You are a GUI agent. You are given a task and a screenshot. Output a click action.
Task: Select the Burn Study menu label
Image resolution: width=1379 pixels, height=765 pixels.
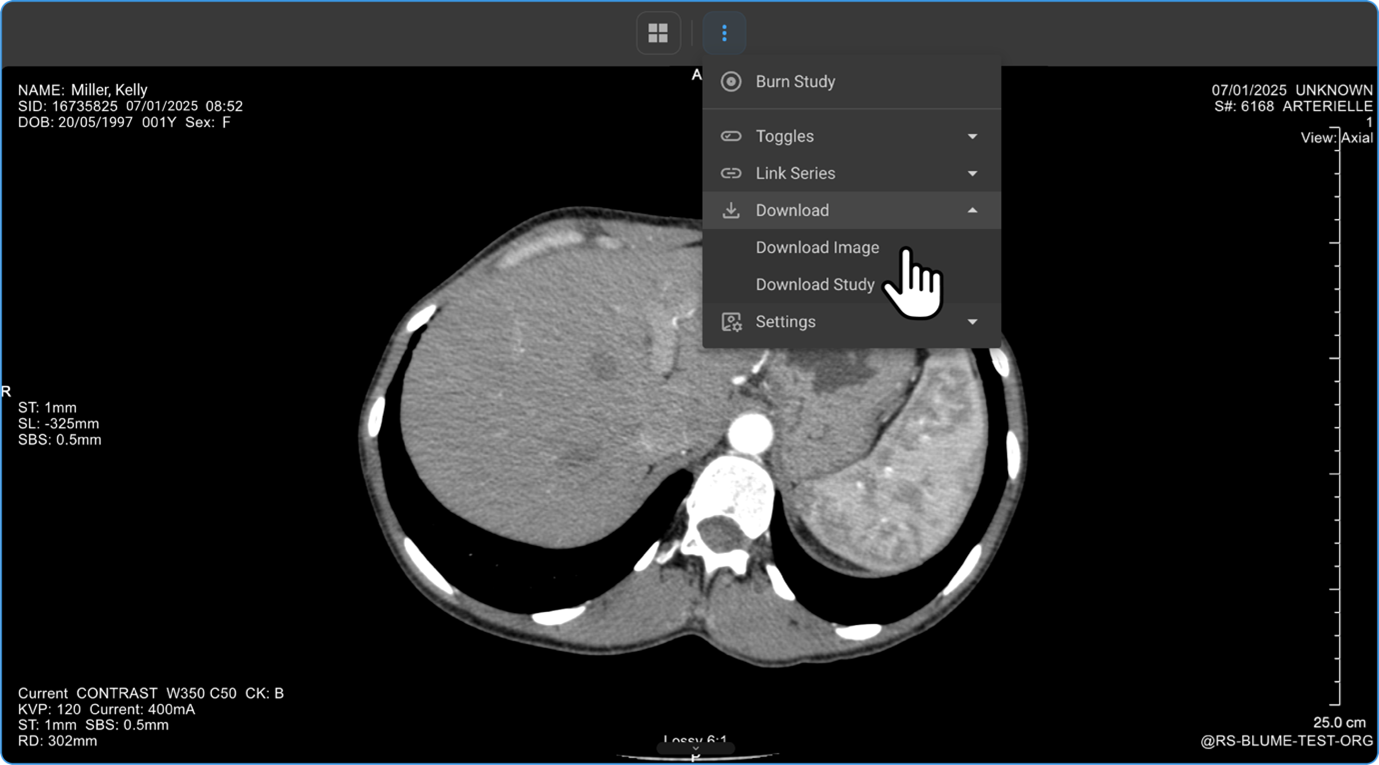[x=795, y=82]
